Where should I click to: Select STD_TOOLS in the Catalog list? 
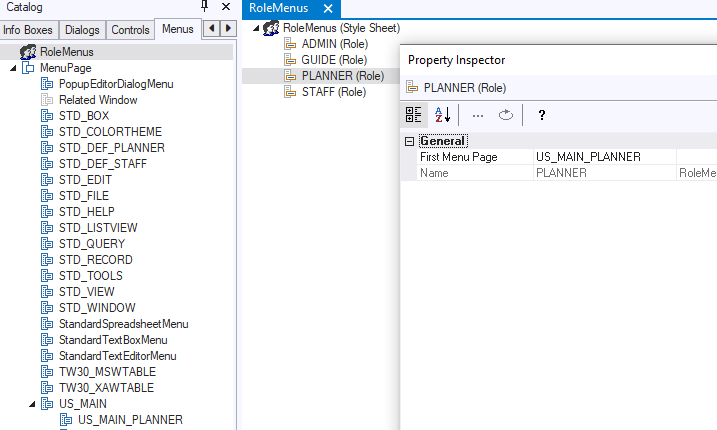point(91,275)
